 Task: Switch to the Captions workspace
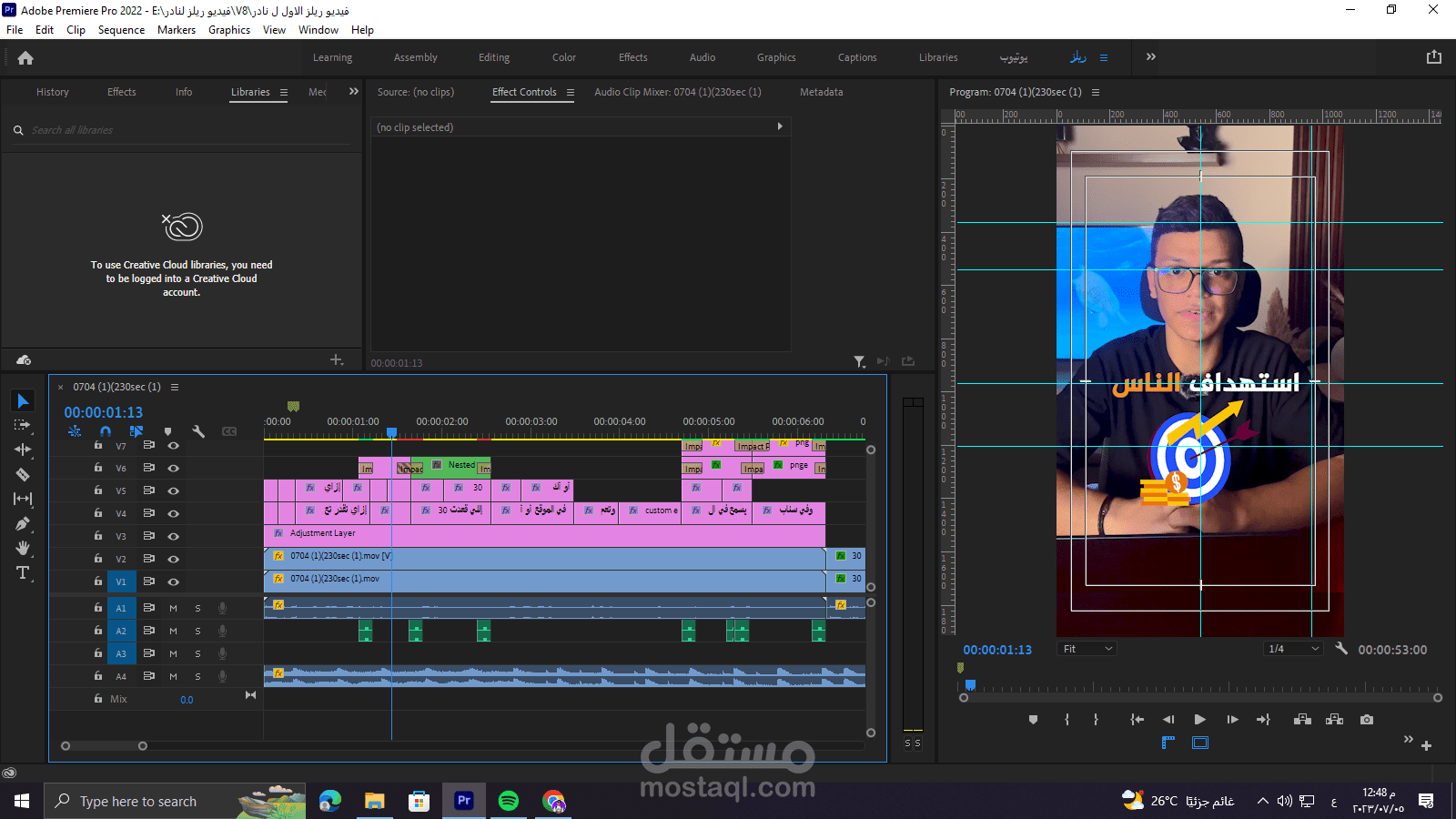(857, 57)
